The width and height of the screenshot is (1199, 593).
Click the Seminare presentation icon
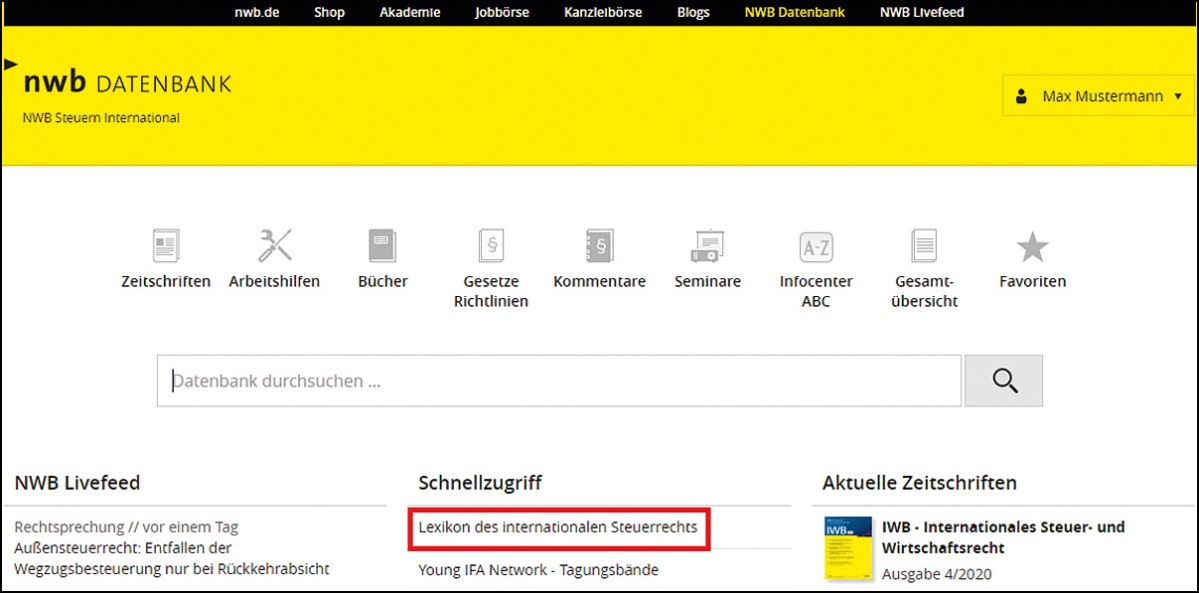pos(707,246)
